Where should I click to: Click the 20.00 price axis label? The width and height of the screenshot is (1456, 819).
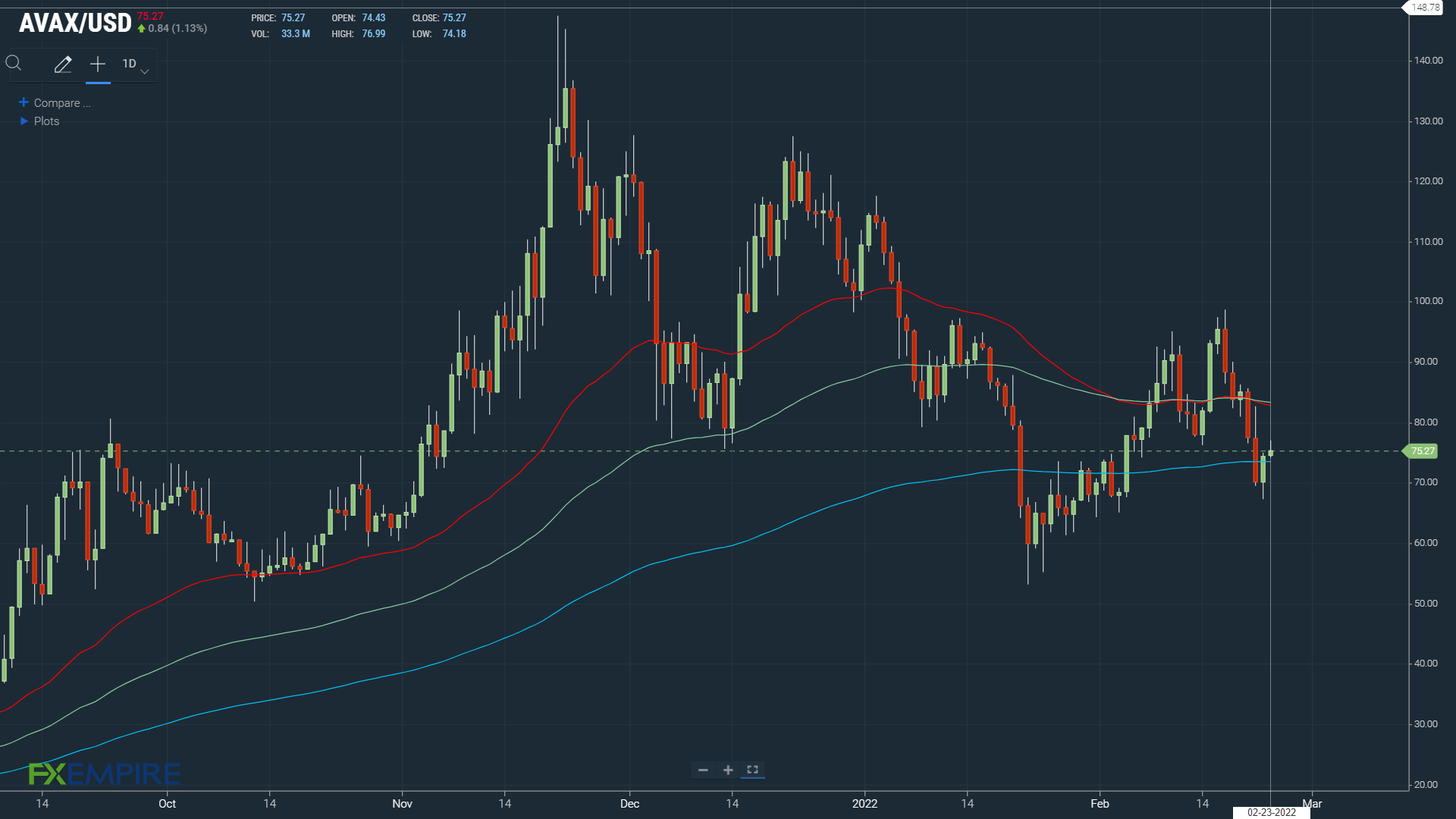click(x=1426, y=785)
